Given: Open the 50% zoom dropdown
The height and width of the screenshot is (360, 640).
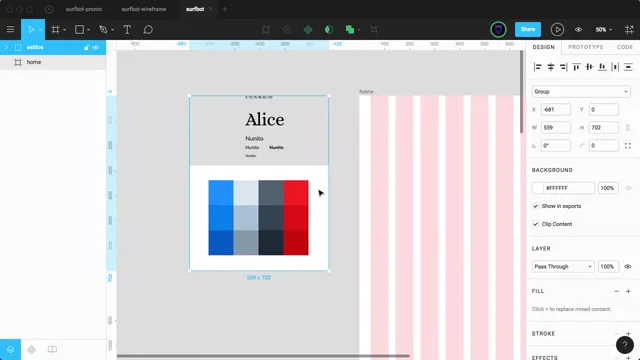Looking at the screenshot, I should (x=603, y=29).
